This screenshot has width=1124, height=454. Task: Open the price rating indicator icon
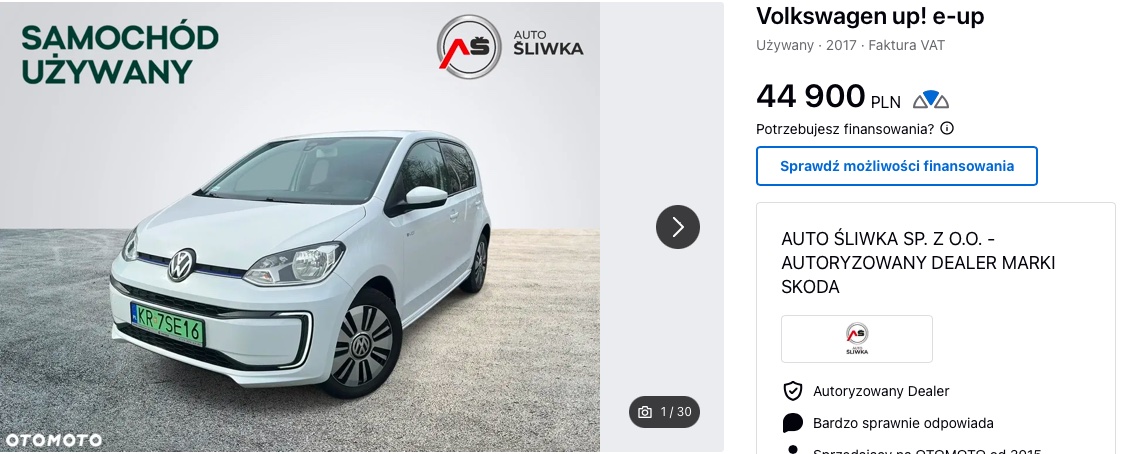[x=930, y=100]
